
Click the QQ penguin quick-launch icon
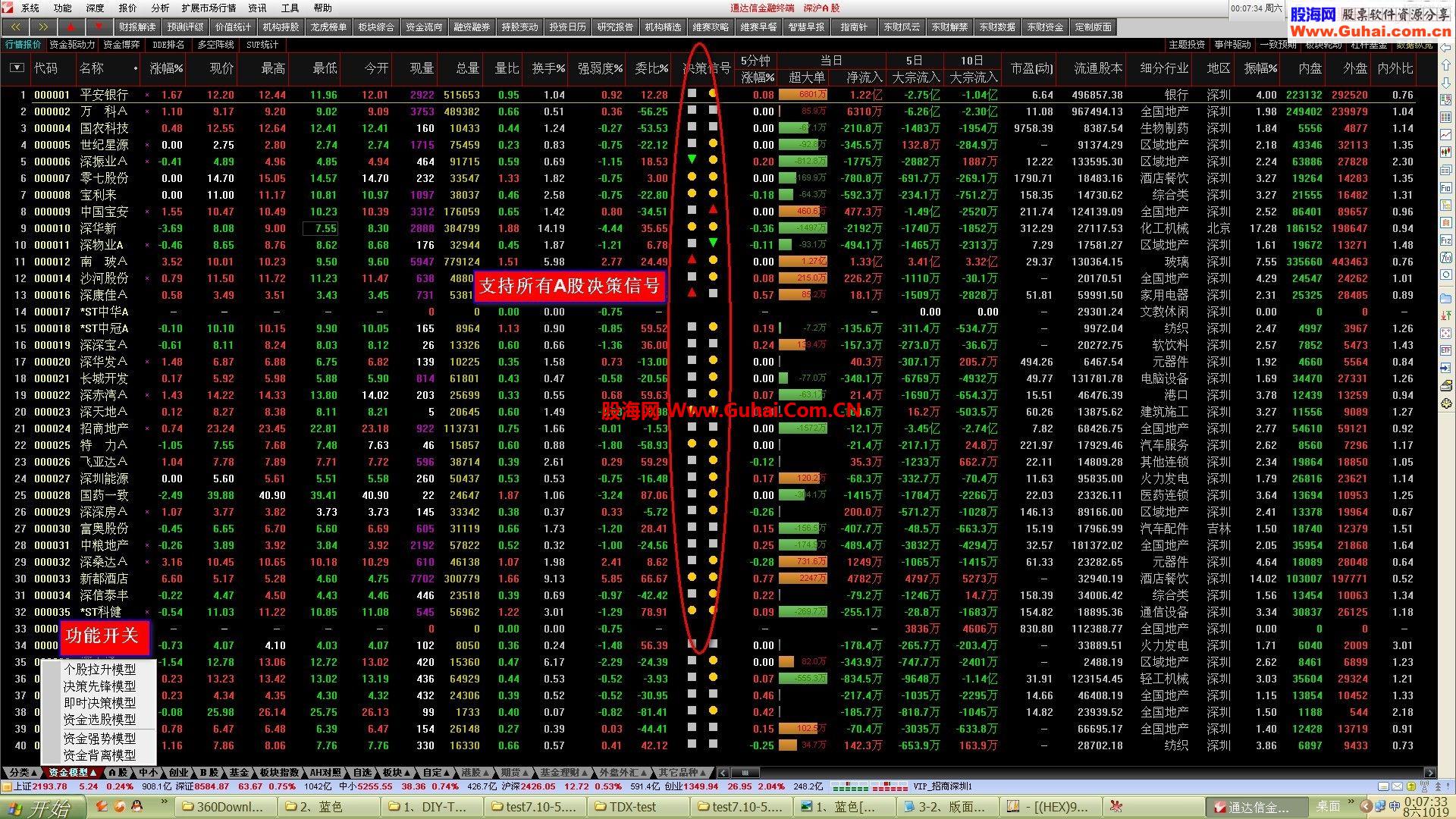(137, 806)
